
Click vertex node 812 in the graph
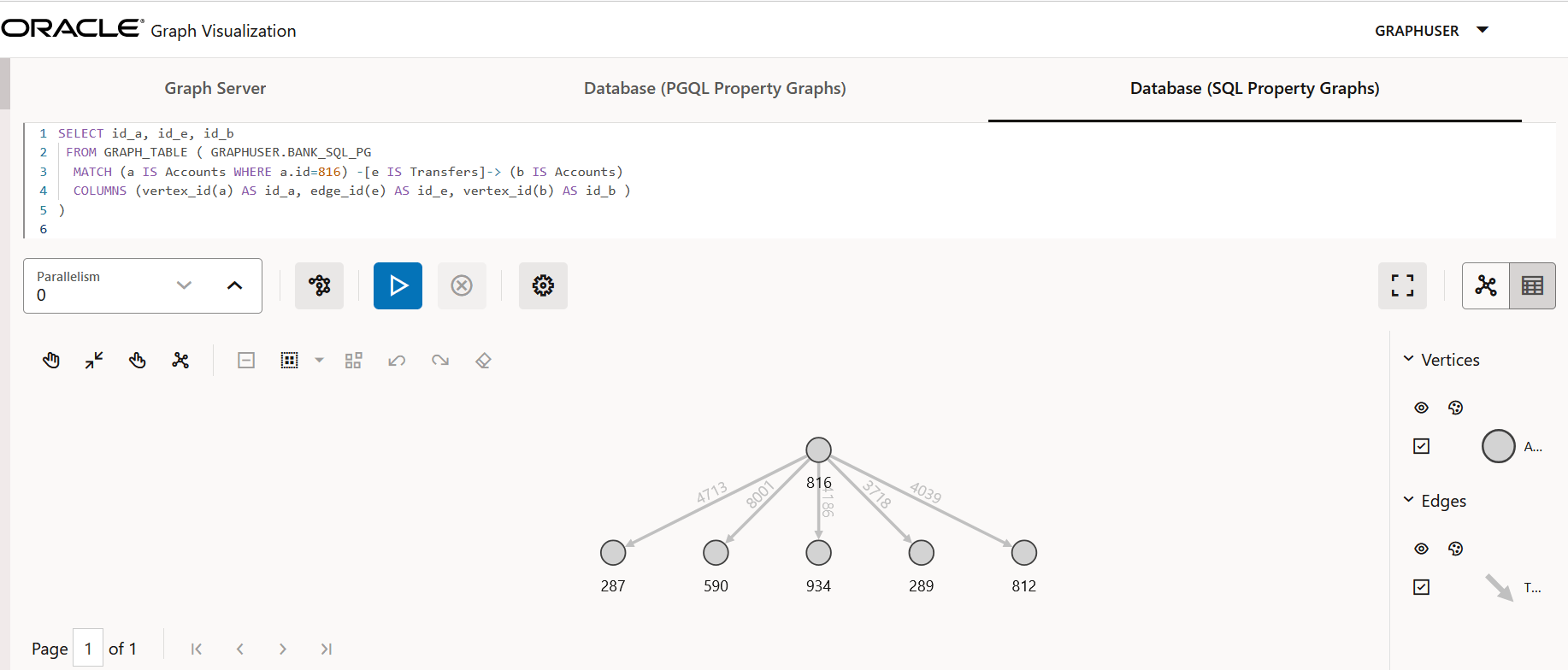click(x=1023, y=553)
